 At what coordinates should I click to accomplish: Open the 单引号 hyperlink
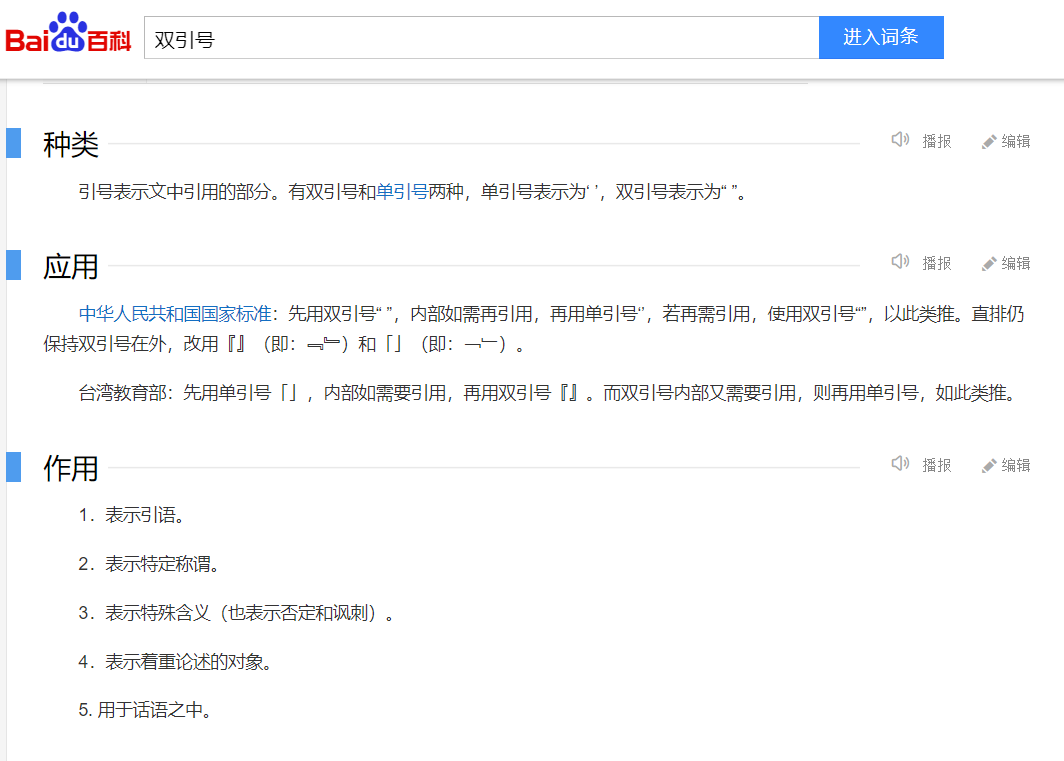pos(402,192)
